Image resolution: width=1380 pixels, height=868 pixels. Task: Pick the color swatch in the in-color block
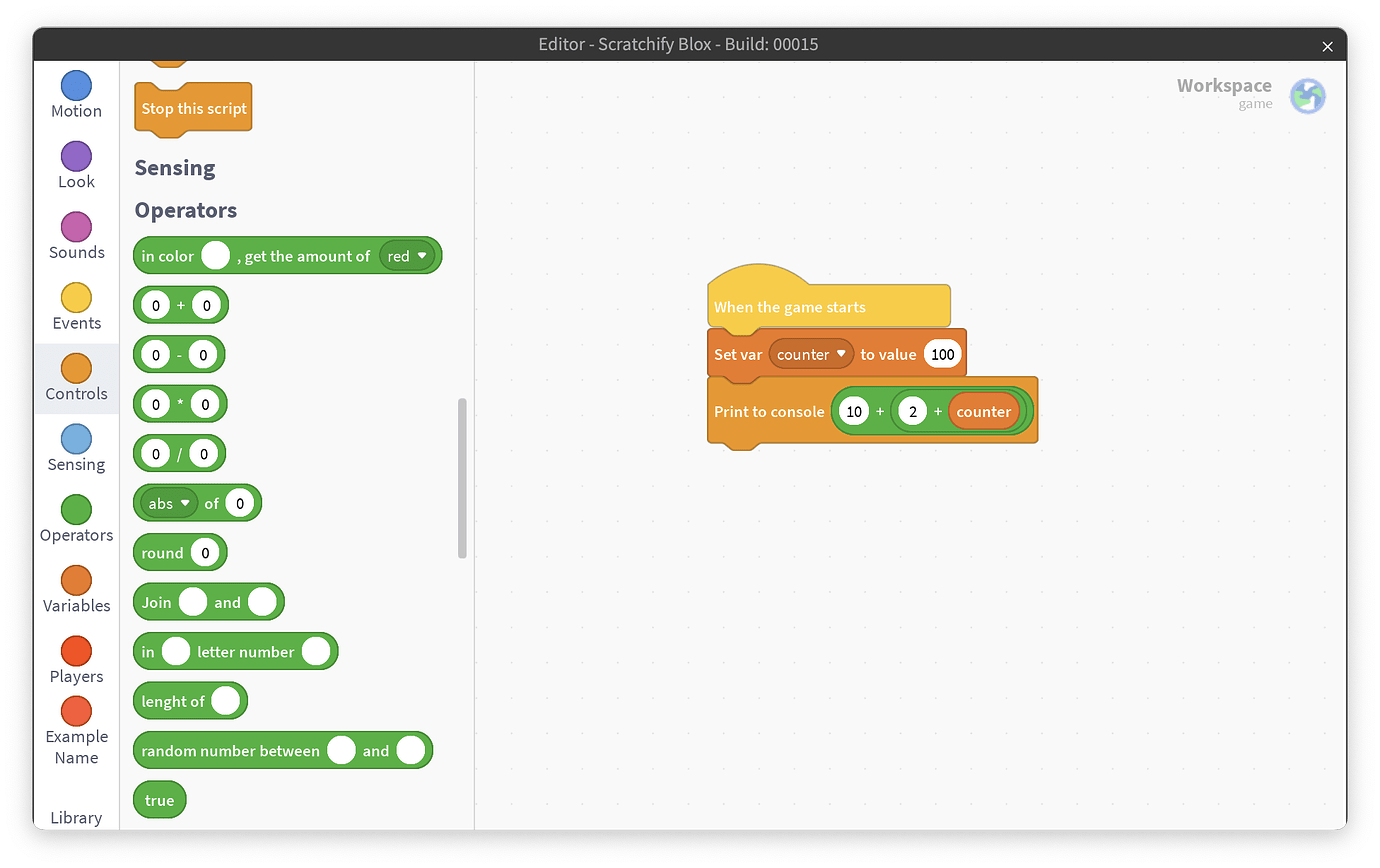click(x=216, y=255)
